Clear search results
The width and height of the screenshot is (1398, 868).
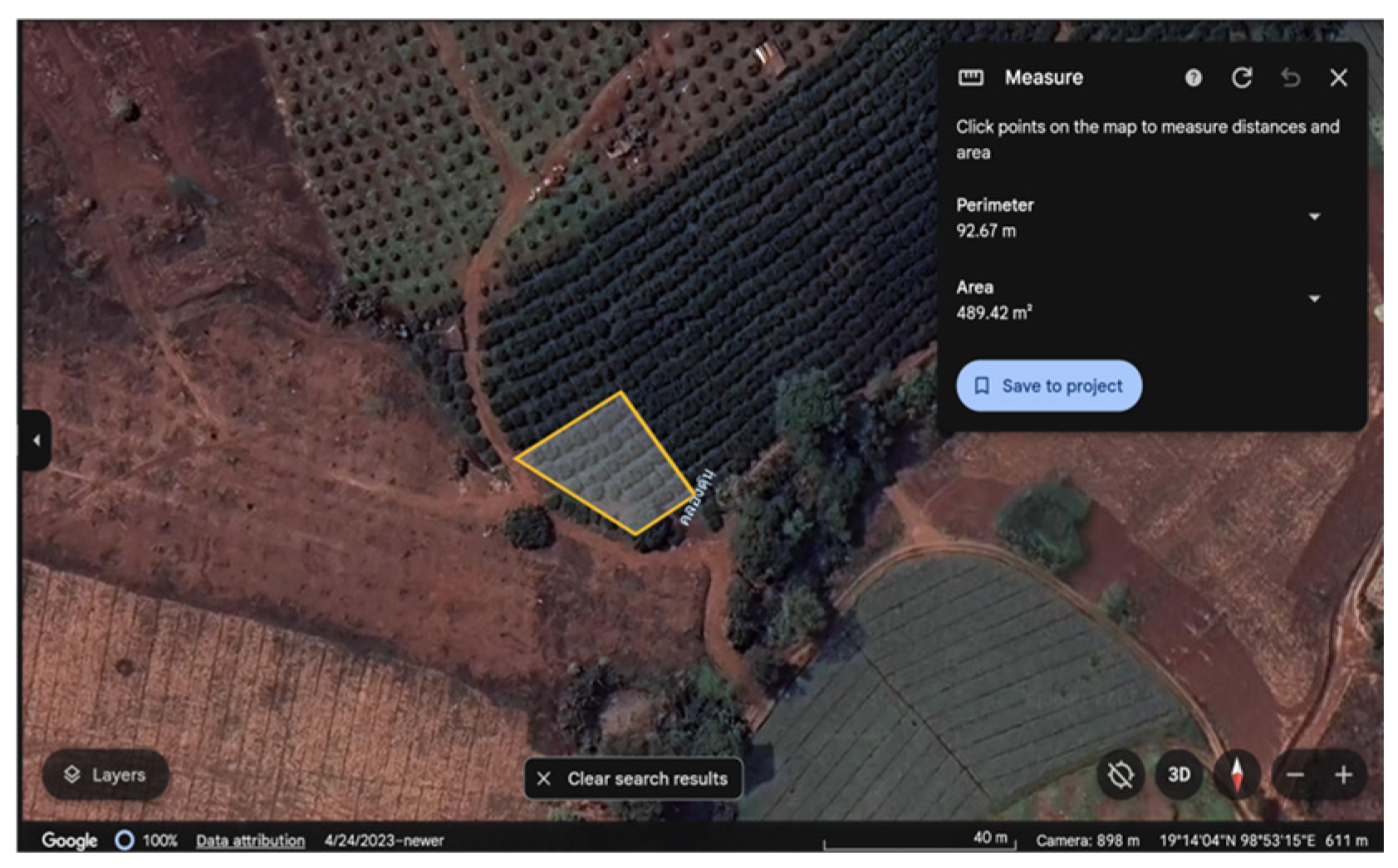(634, 778)
